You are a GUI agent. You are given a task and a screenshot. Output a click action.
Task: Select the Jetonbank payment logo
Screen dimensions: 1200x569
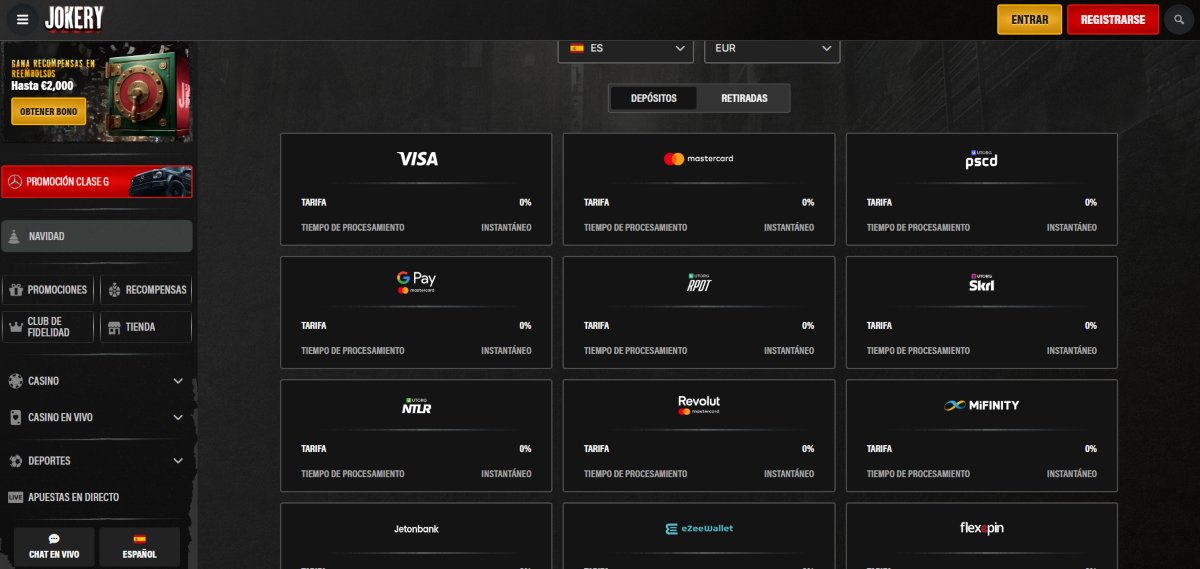click(x=416, y=528)
